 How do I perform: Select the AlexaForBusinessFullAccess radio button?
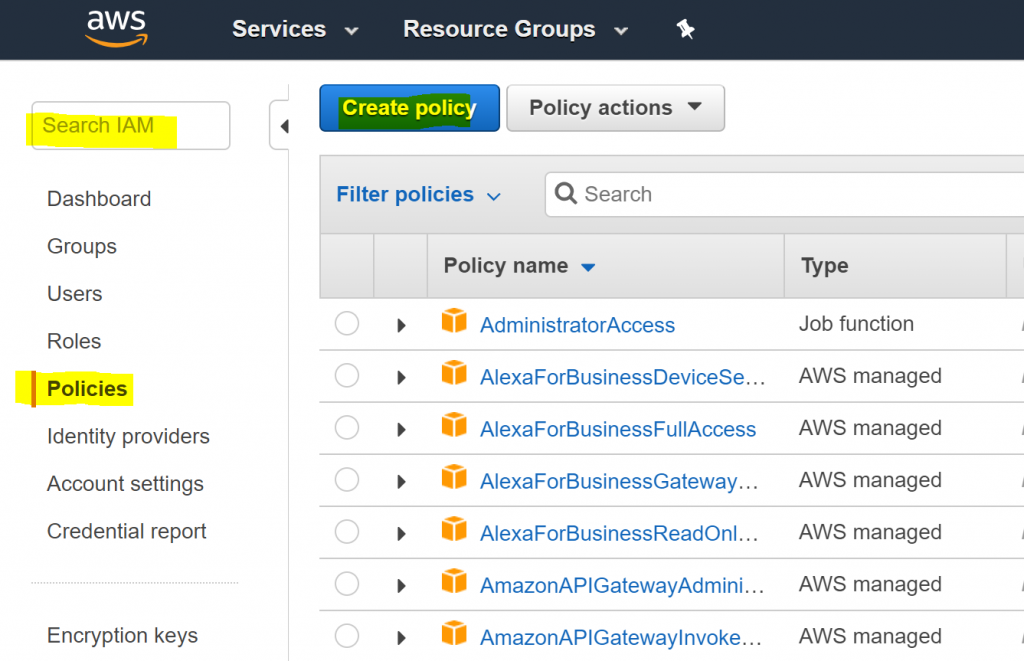click(347, 428)
